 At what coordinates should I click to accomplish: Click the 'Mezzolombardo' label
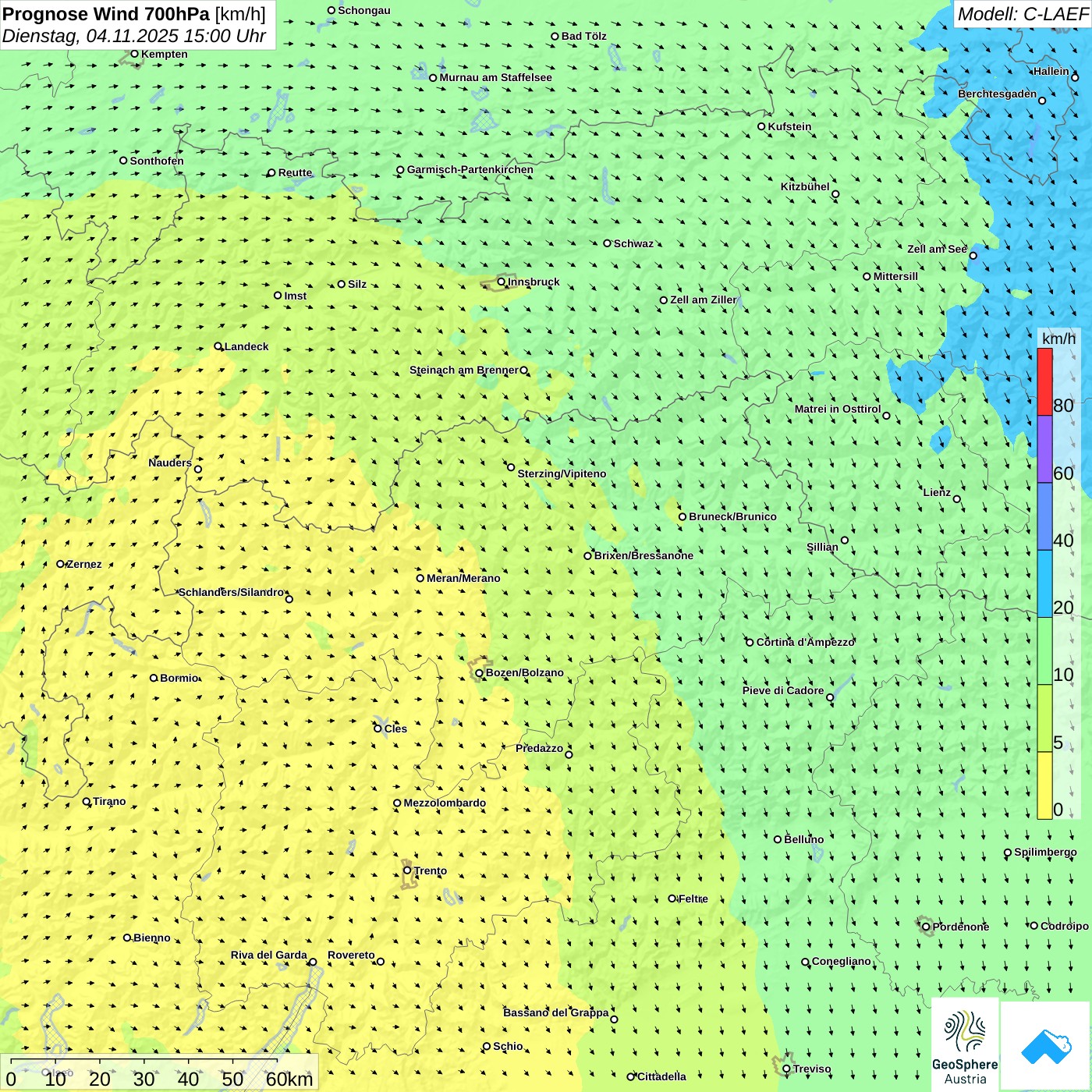pos(445,803)
